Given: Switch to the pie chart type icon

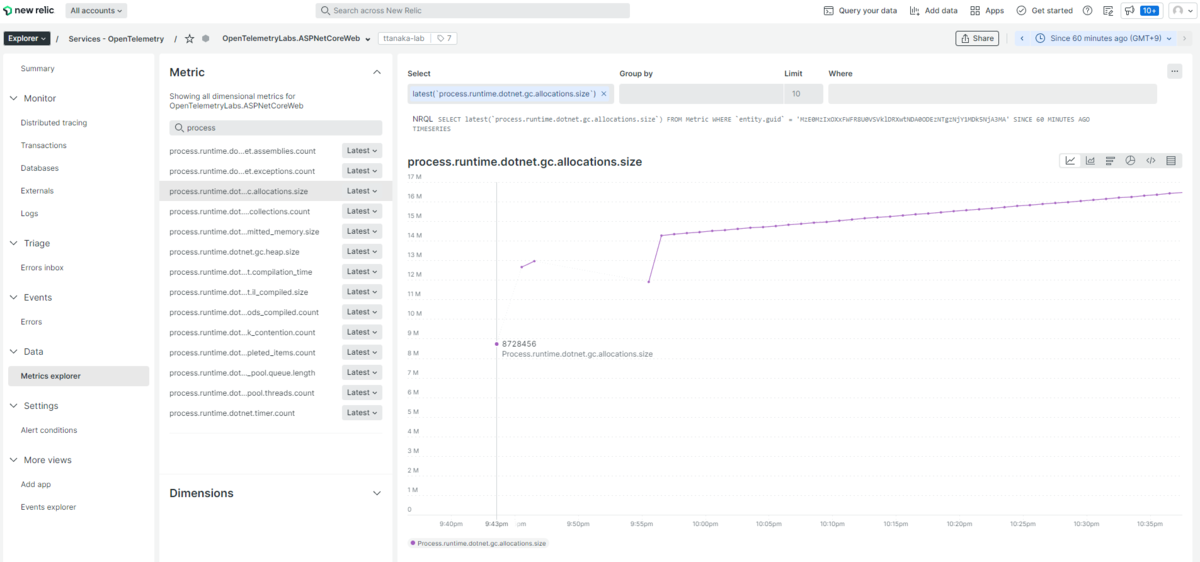Looking at the screenshot, I should point(1130,160).
